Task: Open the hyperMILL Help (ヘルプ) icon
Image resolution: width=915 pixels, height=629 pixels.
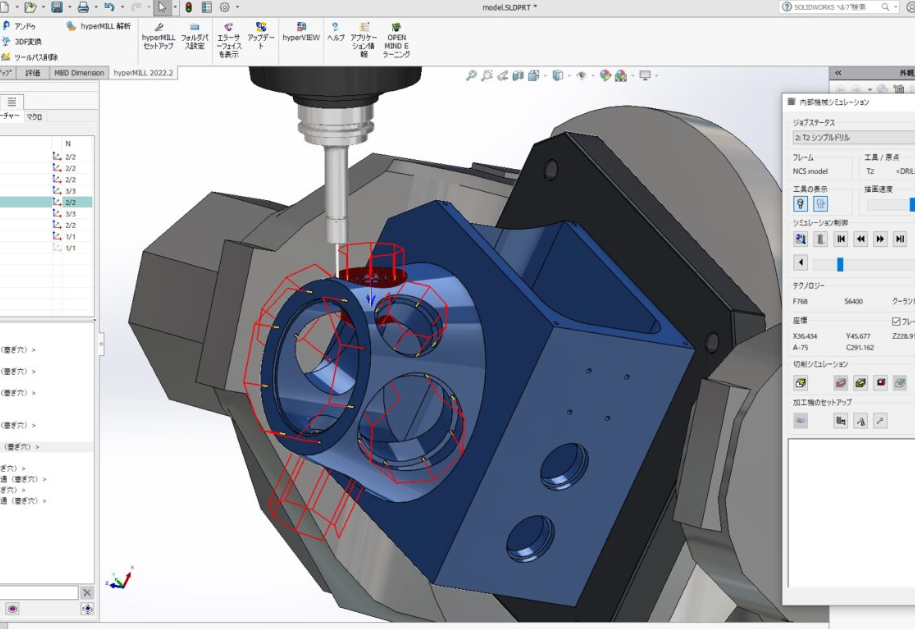Action: click(336, 32)
